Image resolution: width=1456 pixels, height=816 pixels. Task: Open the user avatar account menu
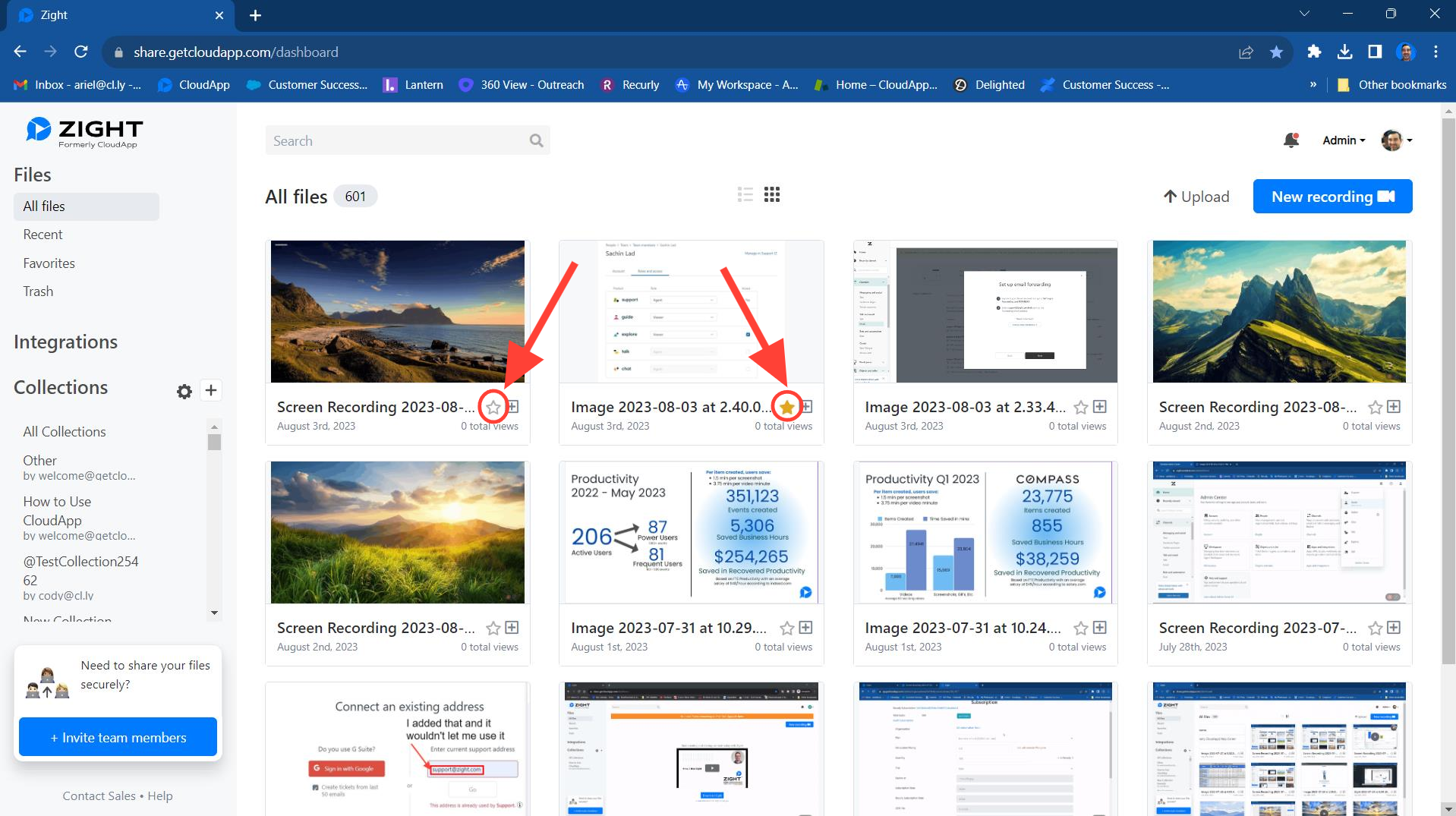point(1397,140)
